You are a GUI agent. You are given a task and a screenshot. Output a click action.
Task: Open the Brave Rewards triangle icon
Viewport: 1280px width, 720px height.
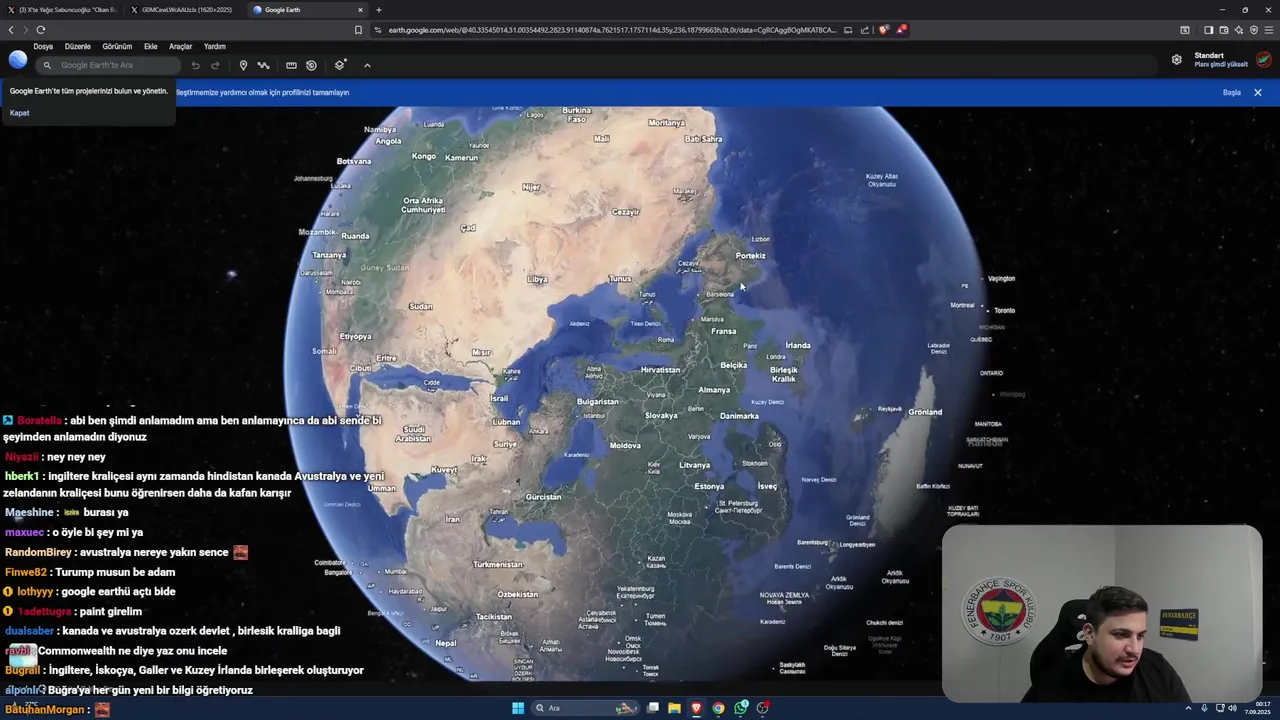(x=901, y=30)
